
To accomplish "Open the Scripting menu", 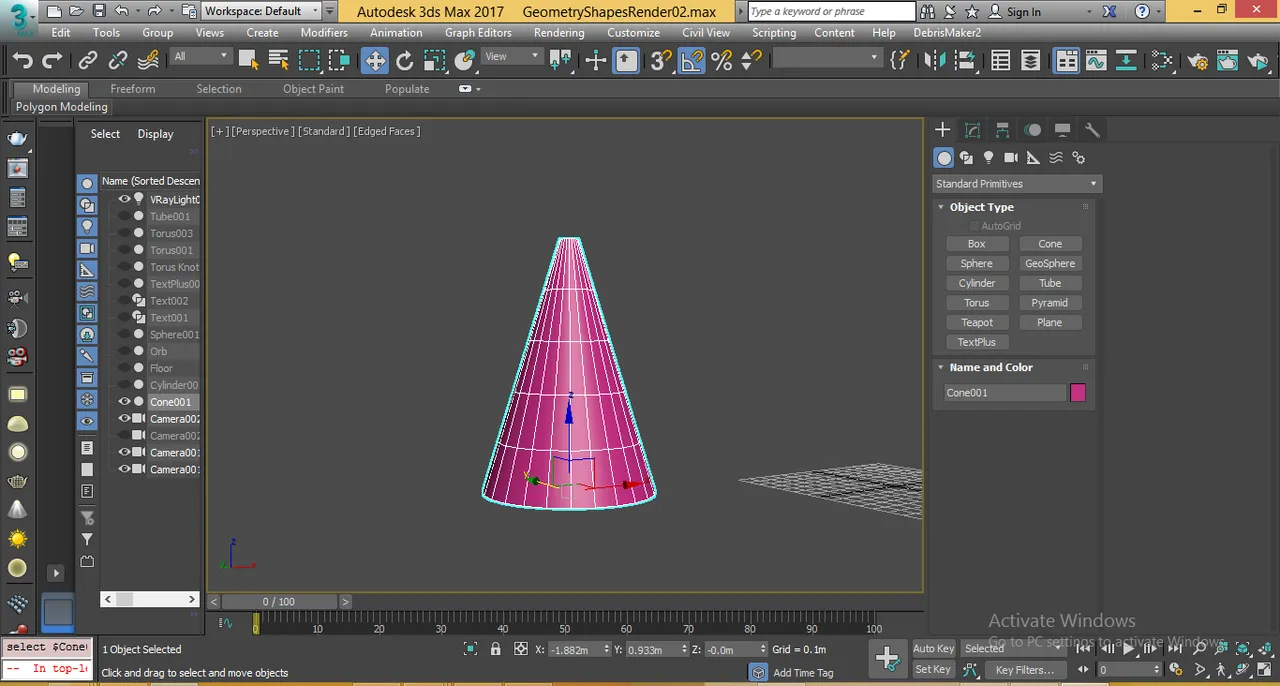I will click(x=774, y=32).
